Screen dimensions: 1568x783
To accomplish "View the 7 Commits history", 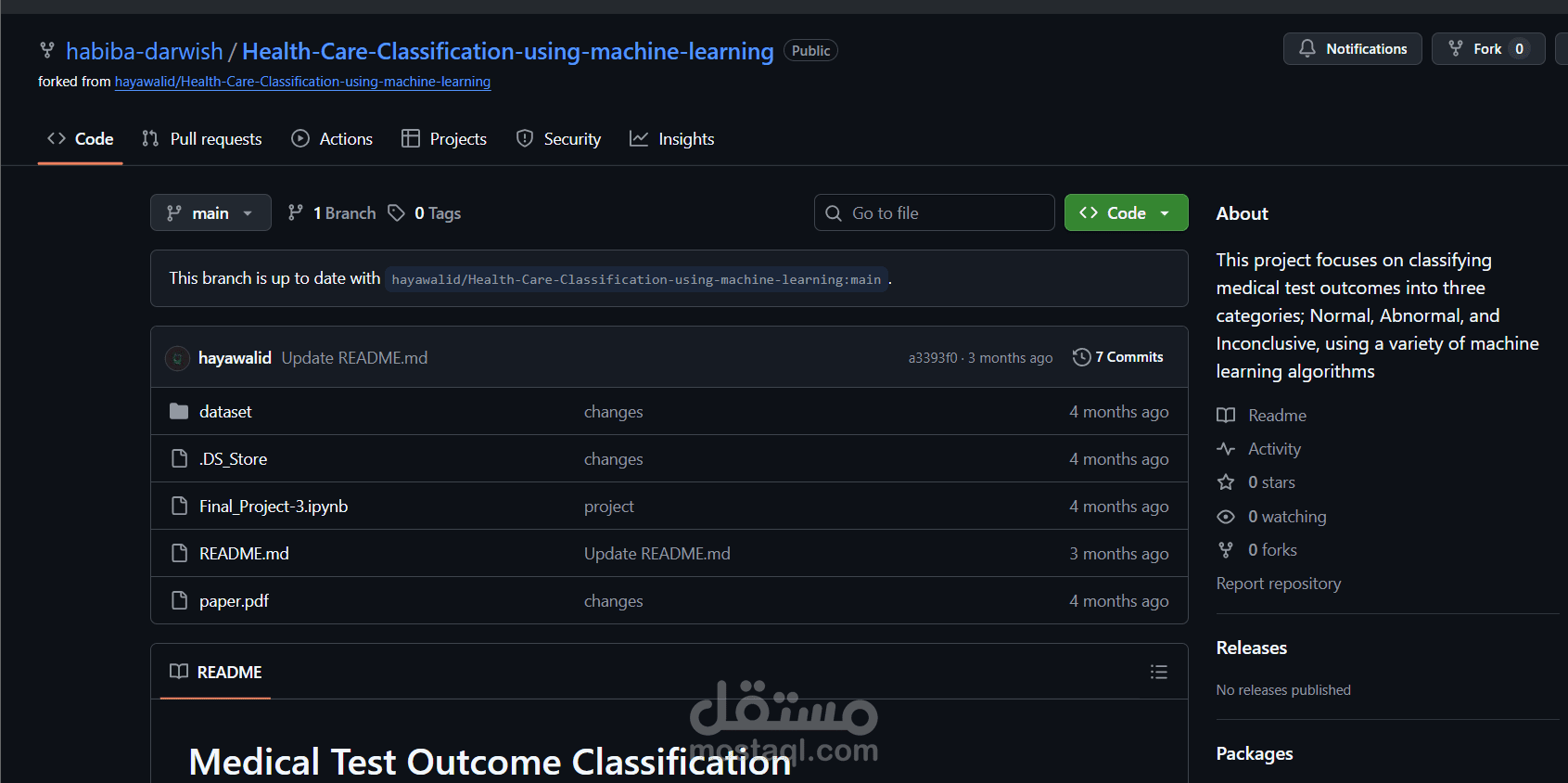I will point(1118,357).
